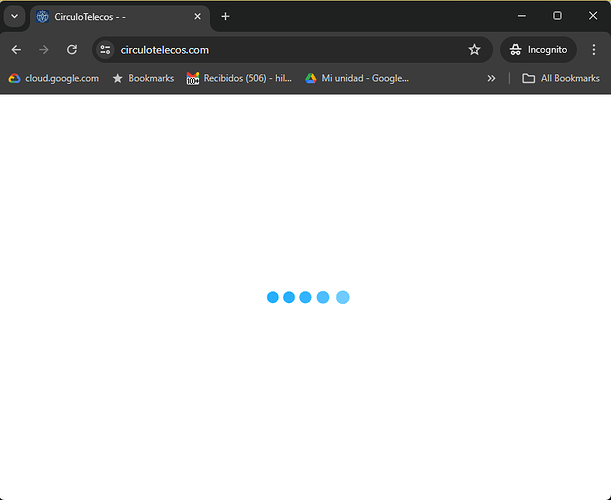
Task: Go back to the previous page
Action: (x=16, y=50)
